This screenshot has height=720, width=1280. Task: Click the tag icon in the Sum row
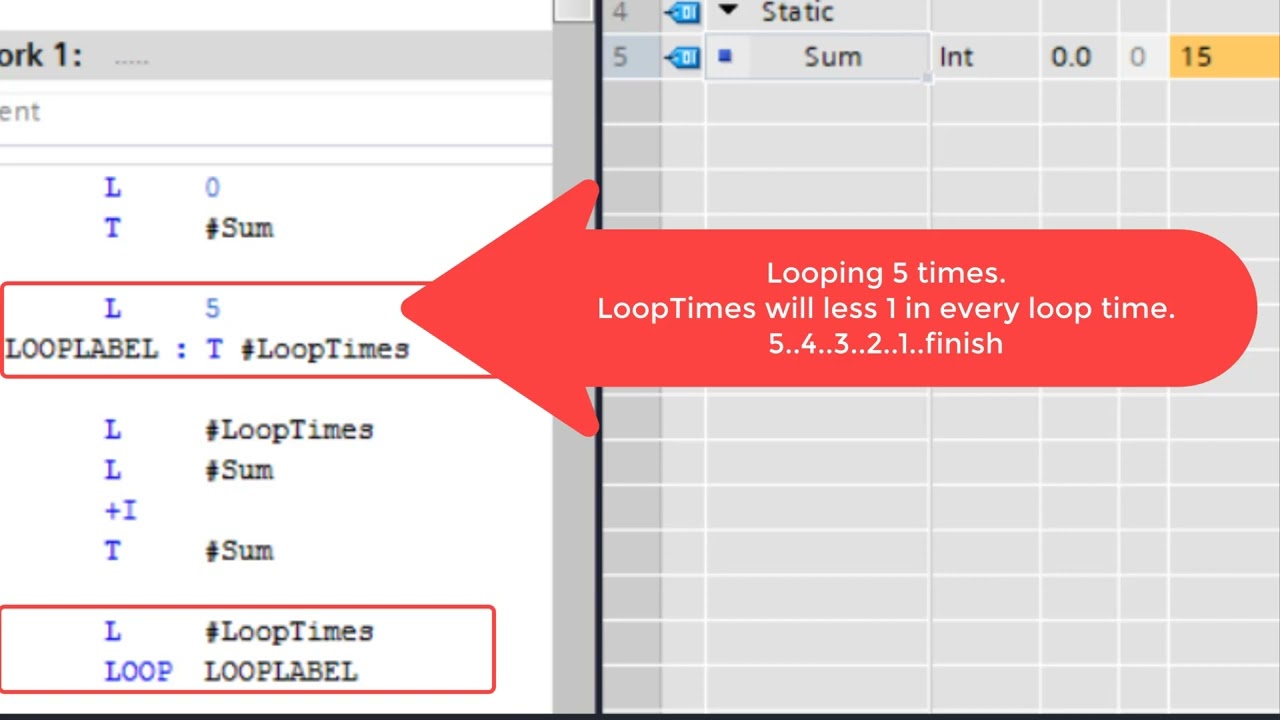point(682,57)
